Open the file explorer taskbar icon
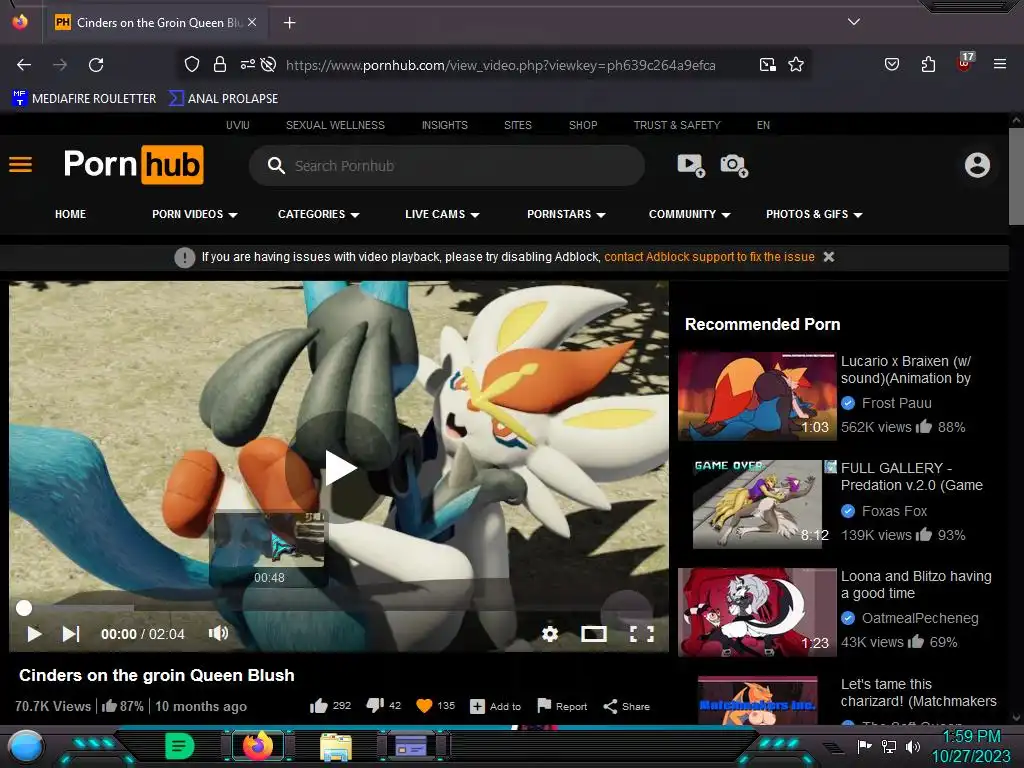The height and width of the screenshot is (768, 1024). 336,746
